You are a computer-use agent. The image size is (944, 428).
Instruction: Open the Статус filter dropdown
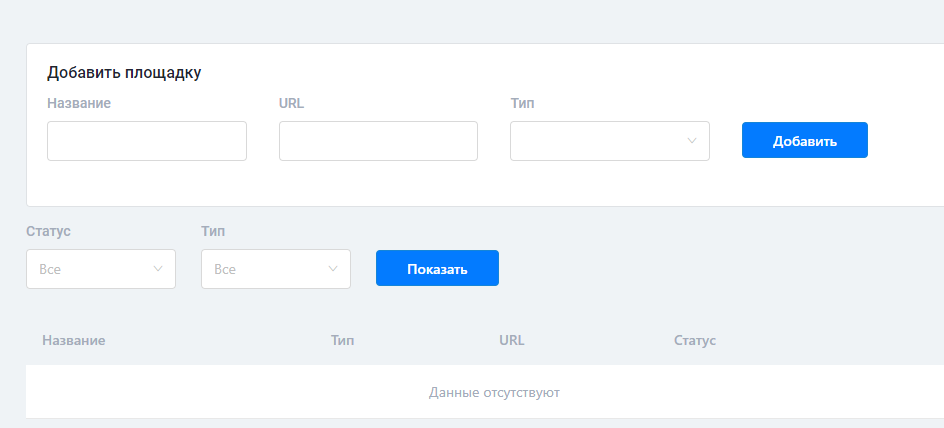(x=101, y=269)
